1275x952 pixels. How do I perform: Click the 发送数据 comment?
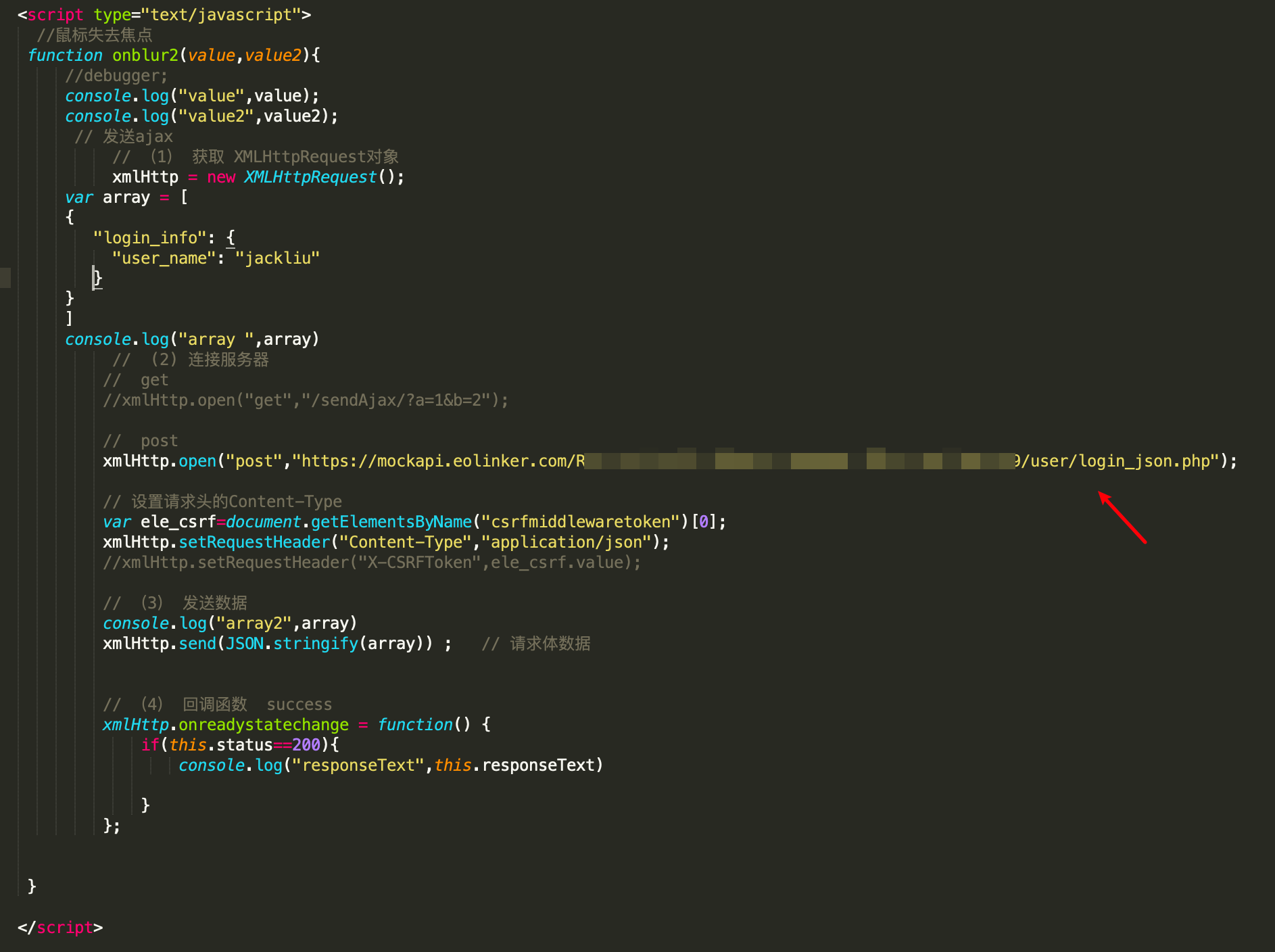pyautogui.click(x=175, y=602)
